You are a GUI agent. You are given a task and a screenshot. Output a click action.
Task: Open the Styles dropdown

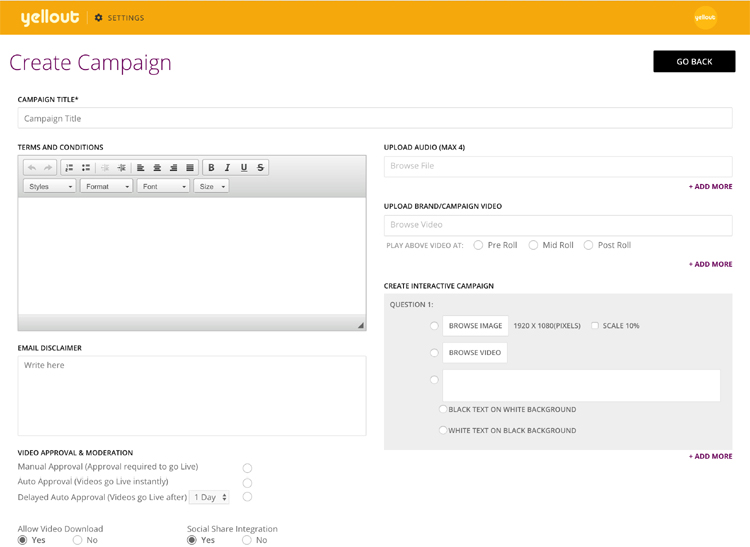[49, 186]
